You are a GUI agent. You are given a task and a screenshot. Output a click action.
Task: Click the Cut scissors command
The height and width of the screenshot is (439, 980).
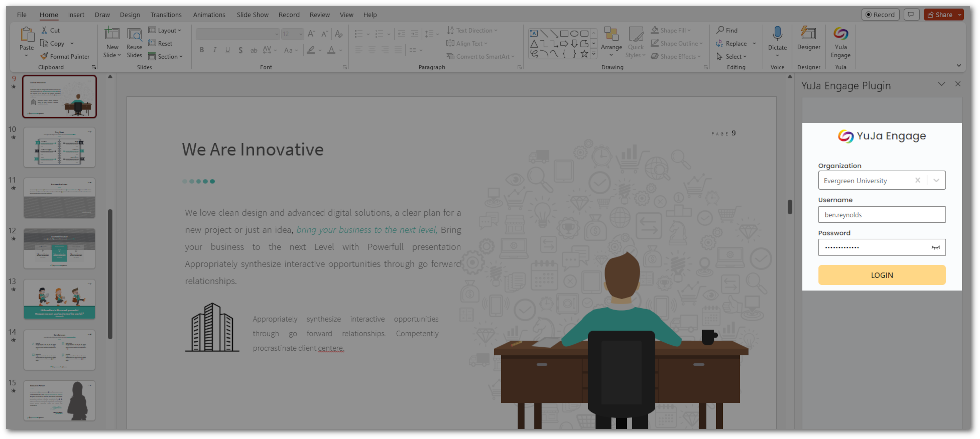click(51, 30)
